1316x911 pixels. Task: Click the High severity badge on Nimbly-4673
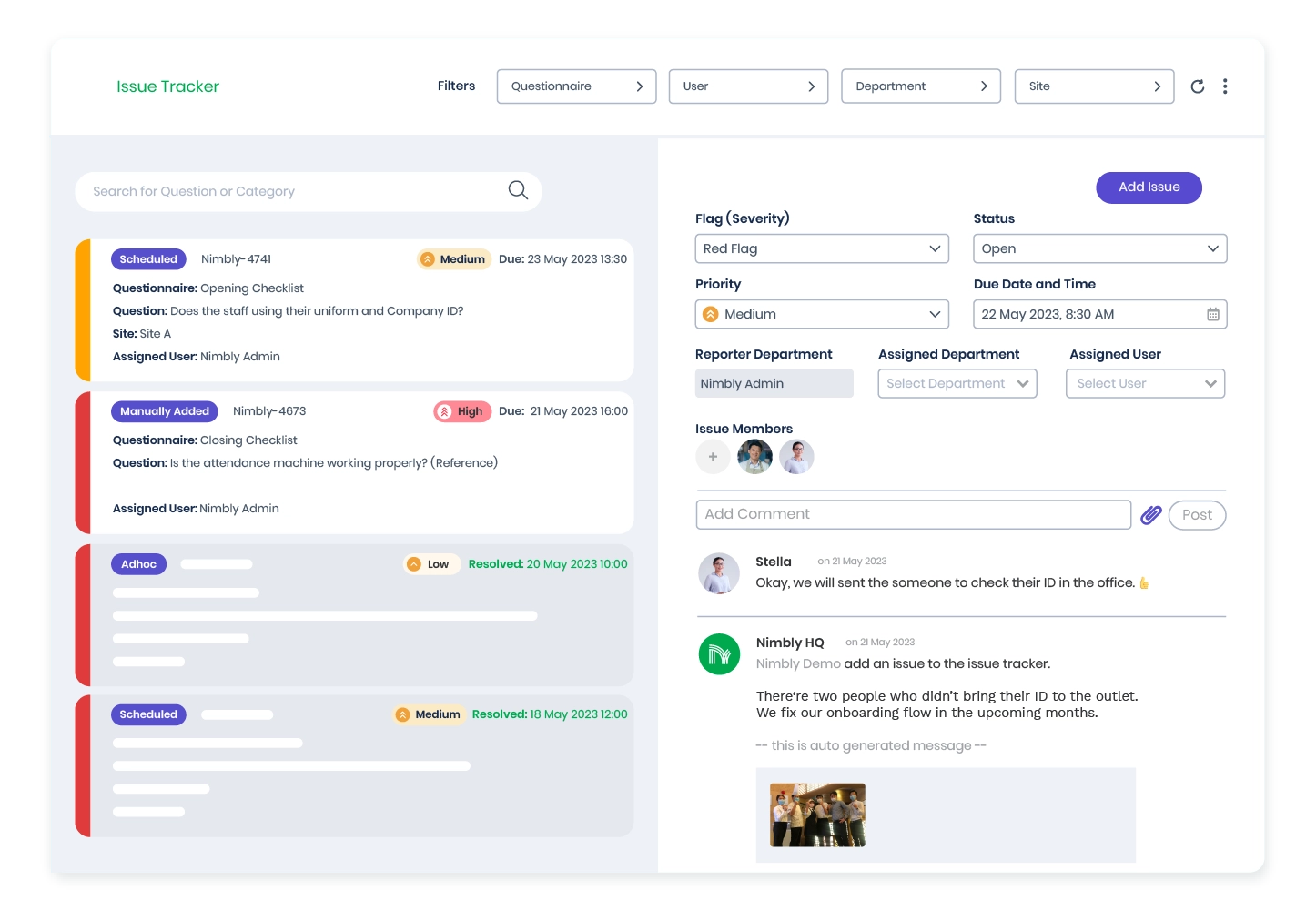pos(462,411)
